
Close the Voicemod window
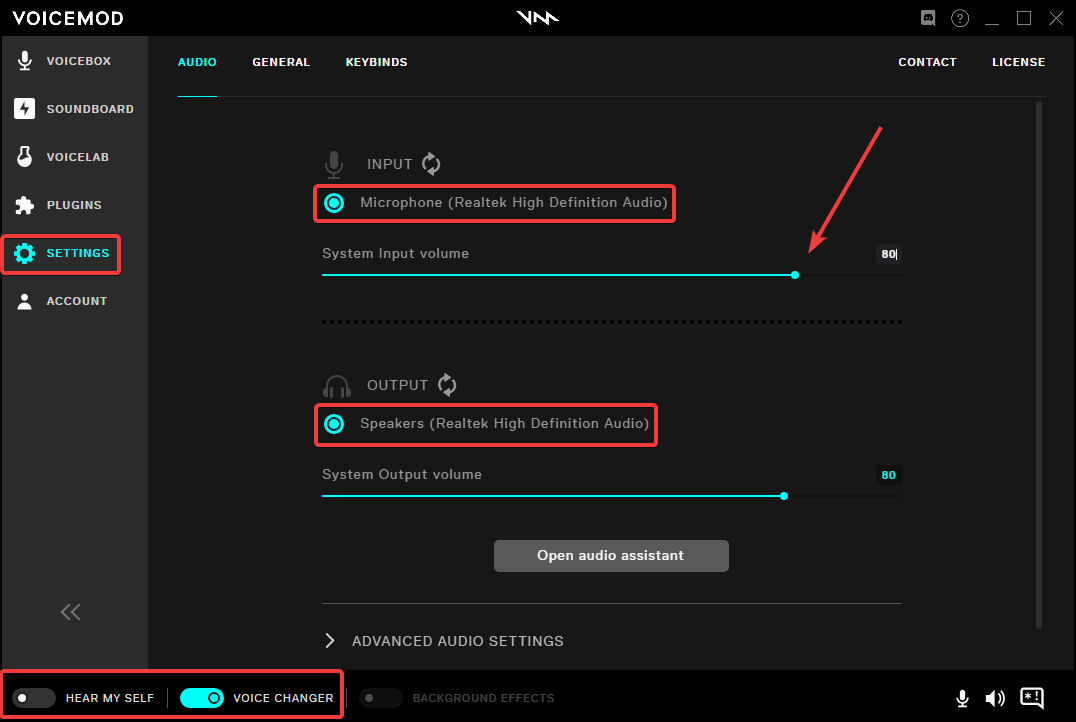click(1056, 18)
